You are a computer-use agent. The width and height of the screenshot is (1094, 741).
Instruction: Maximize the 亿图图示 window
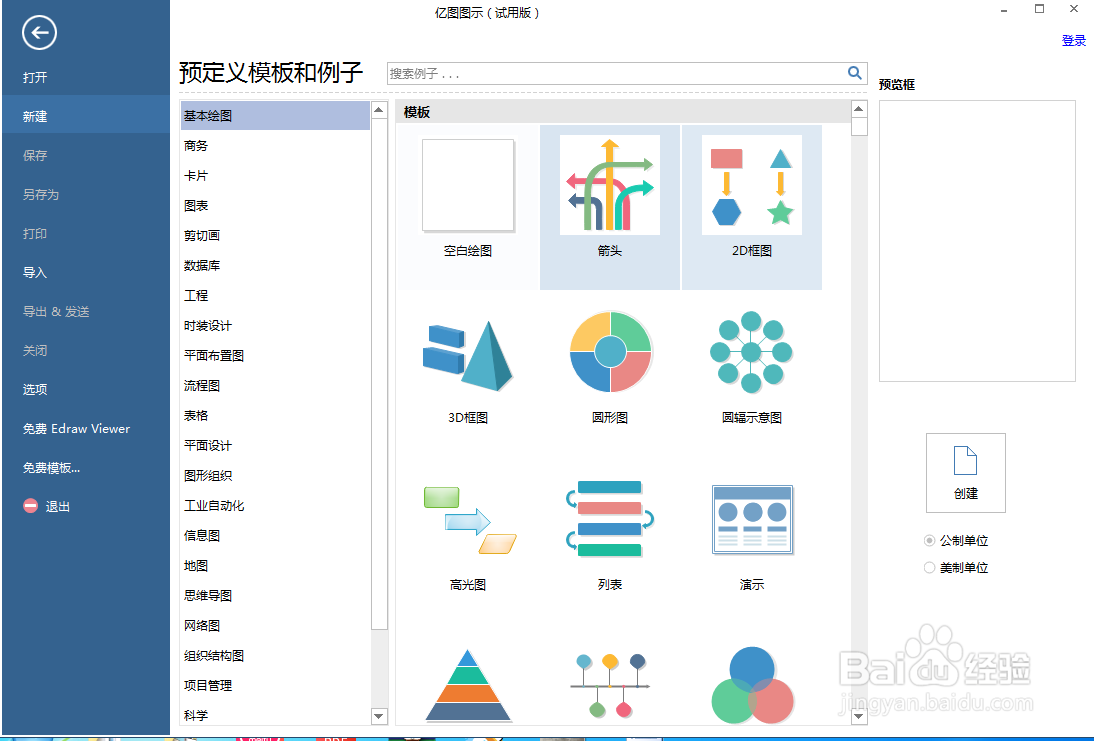point(1040,9)
